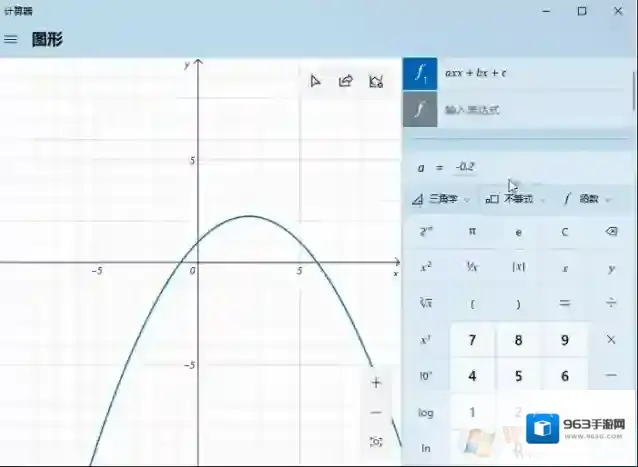Click the share graph icon
This screenshot has width=638, height=467.
[346, 82]
